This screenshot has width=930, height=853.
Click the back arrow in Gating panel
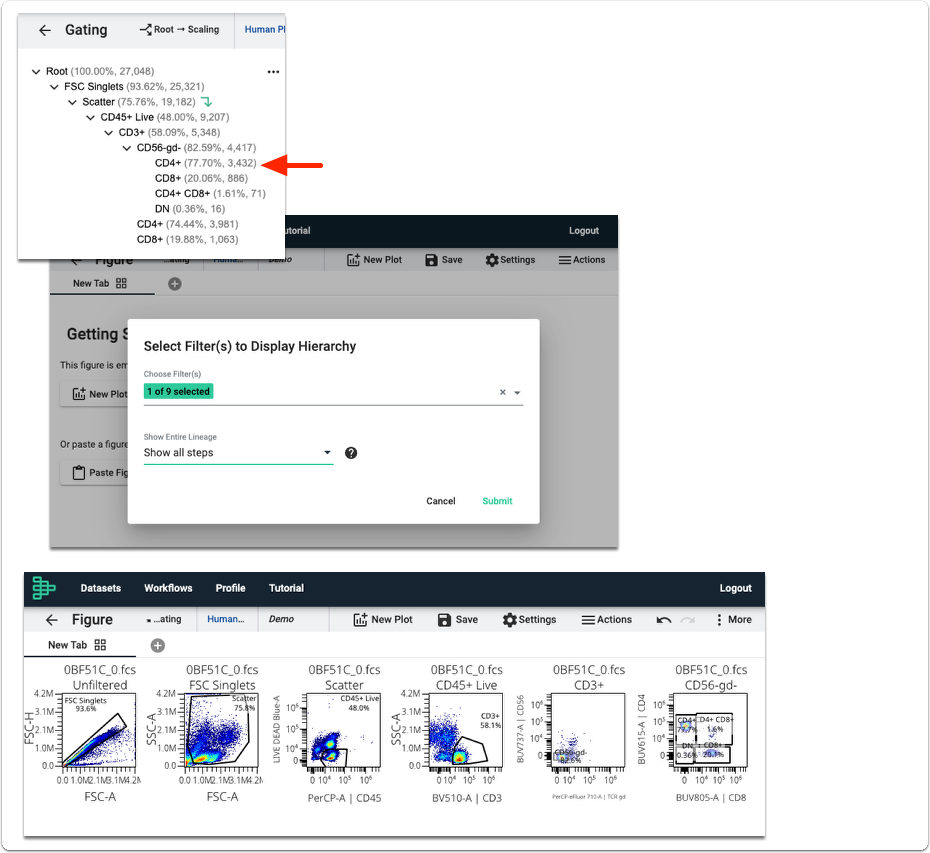point(44,30)
